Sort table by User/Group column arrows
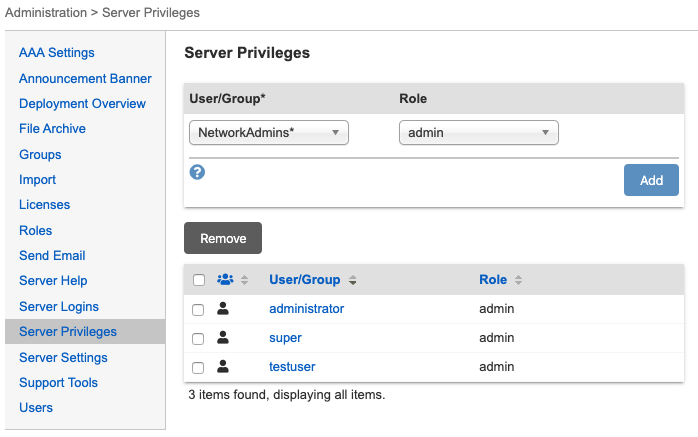The height and width of the screenshot is (437, 698). pos(353,280)
